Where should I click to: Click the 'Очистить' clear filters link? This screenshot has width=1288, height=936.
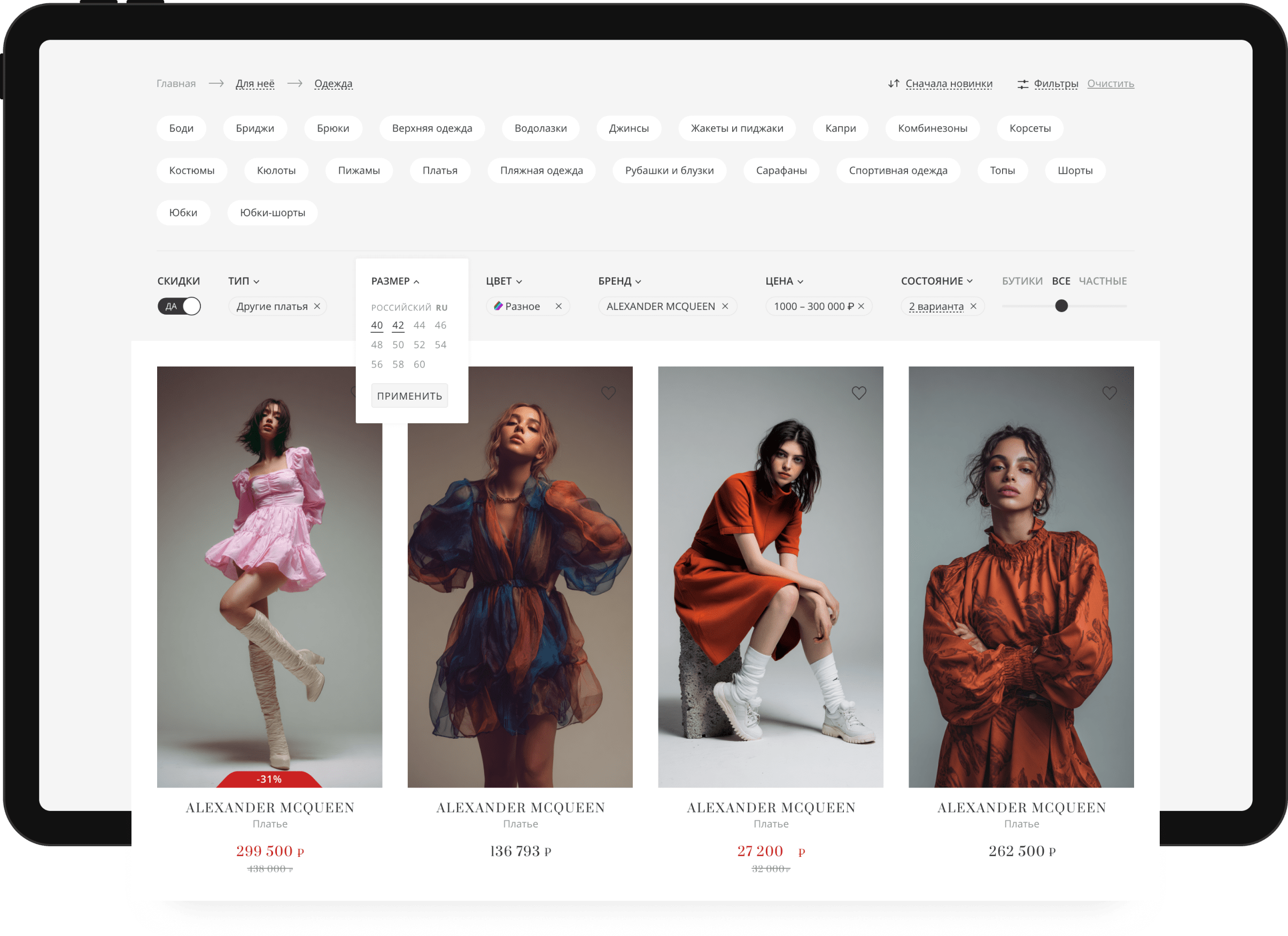[x=1110, y=83]
